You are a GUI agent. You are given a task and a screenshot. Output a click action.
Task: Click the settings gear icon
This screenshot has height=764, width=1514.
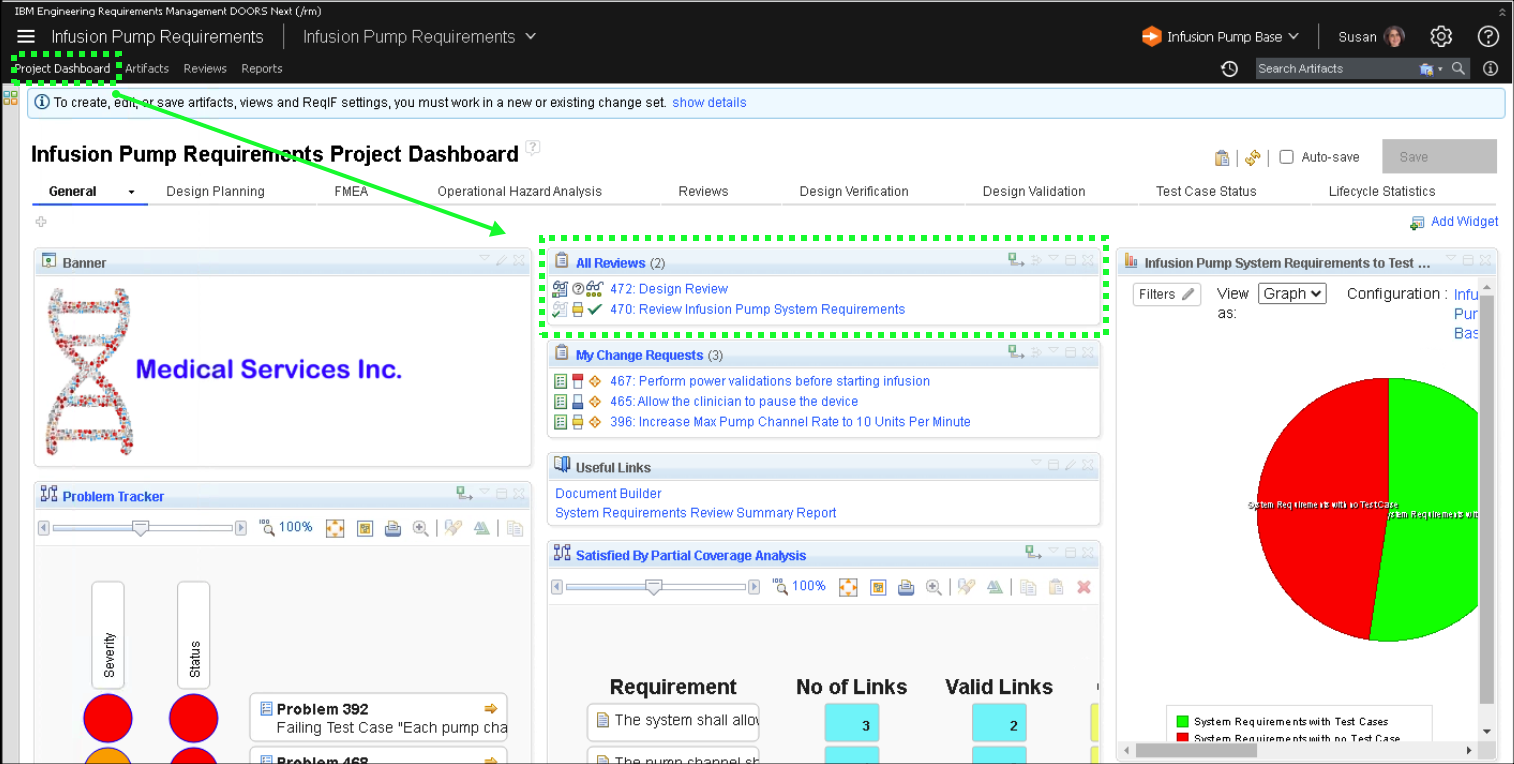point(1440,37)
